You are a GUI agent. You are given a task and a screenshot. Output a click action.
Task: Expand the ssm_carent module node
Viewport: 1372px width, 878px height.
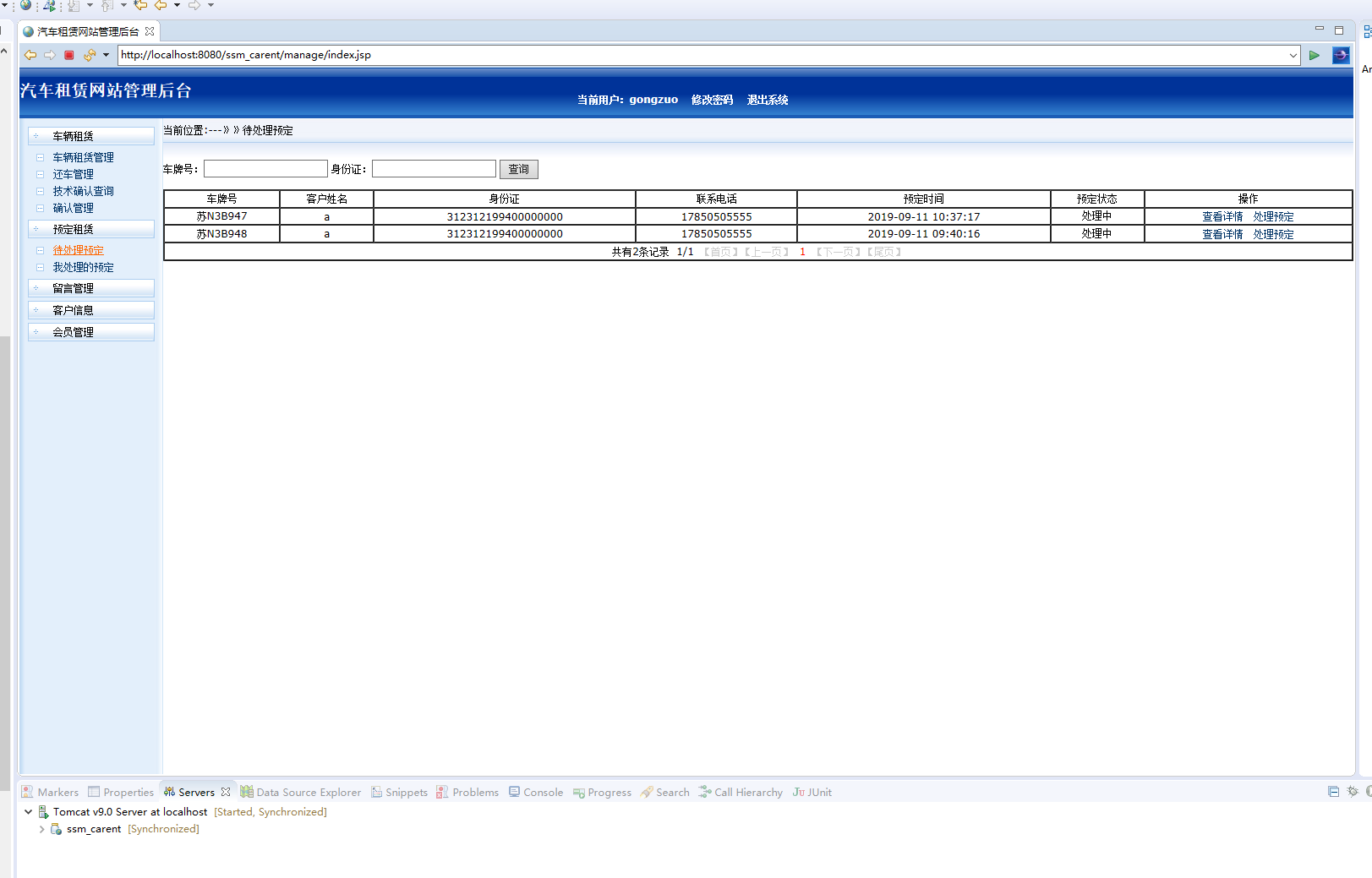(x=41, y=829)
